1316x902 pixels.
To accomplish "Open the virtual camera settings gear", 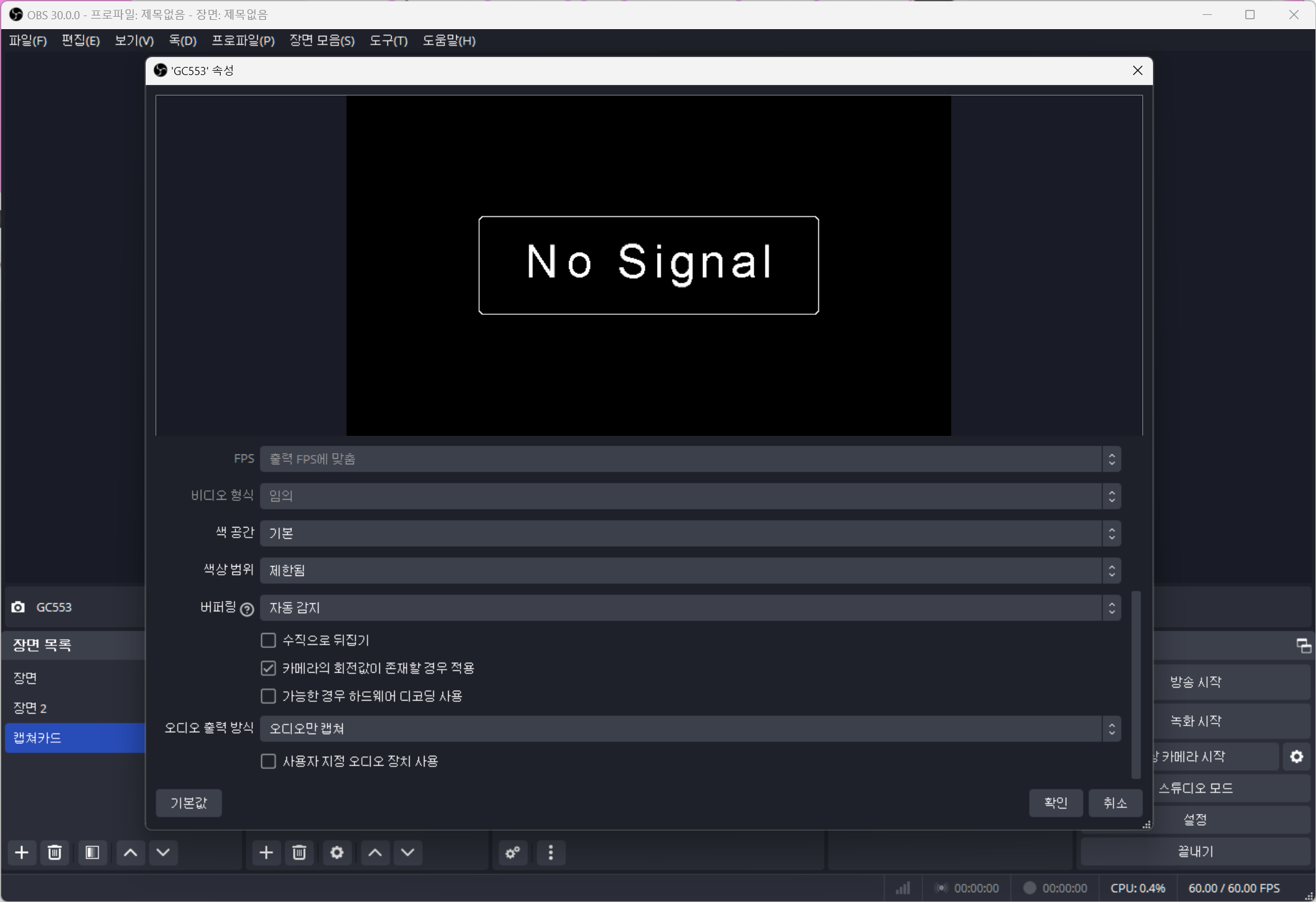I will point(1296,756).
